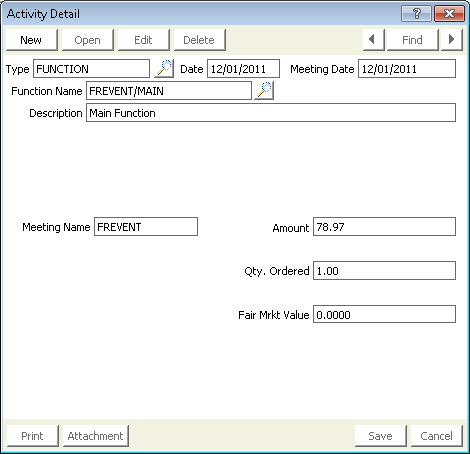Open the Attachment button
Image resolution: width=470 pixels, height=454 pixels.
click(x=96, y=436)
